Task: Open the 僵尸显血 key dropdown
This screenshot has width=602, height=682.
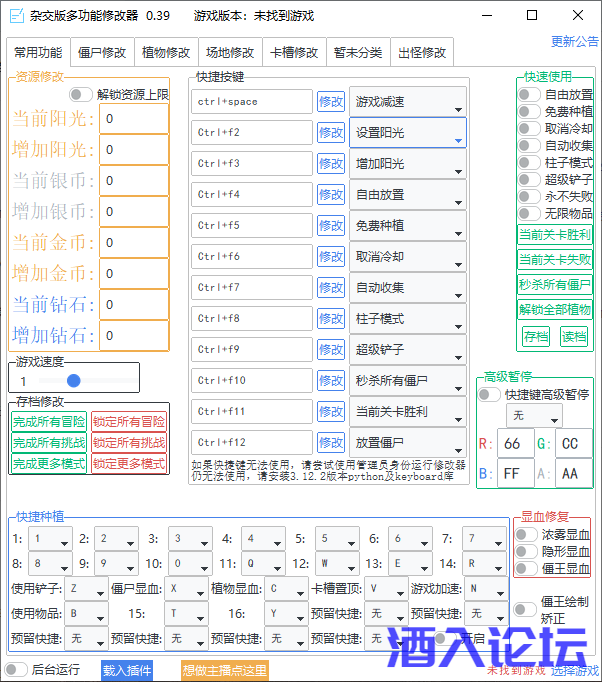Action: point(186,589)
